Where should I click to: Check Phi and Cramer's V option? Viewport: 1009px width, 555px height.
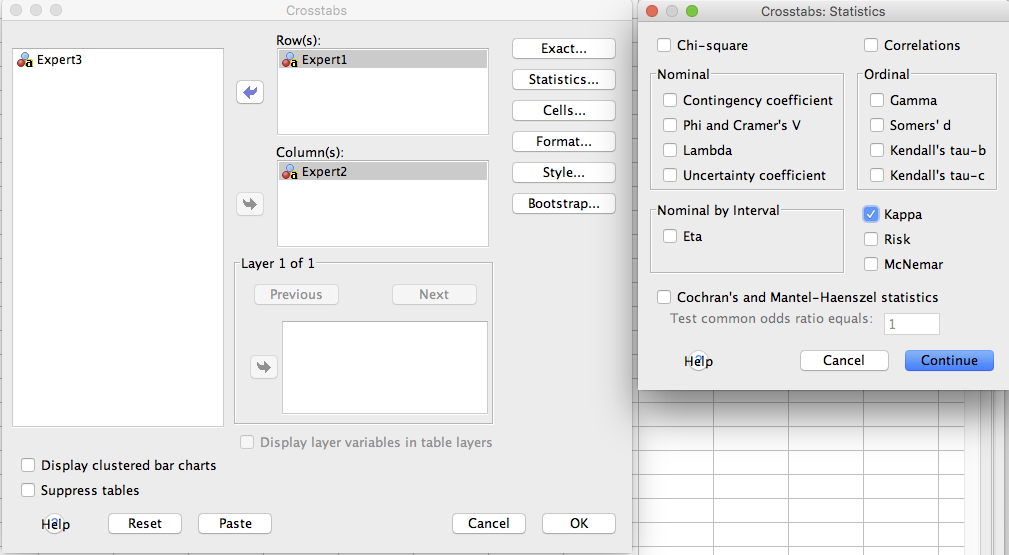point(670,125)
